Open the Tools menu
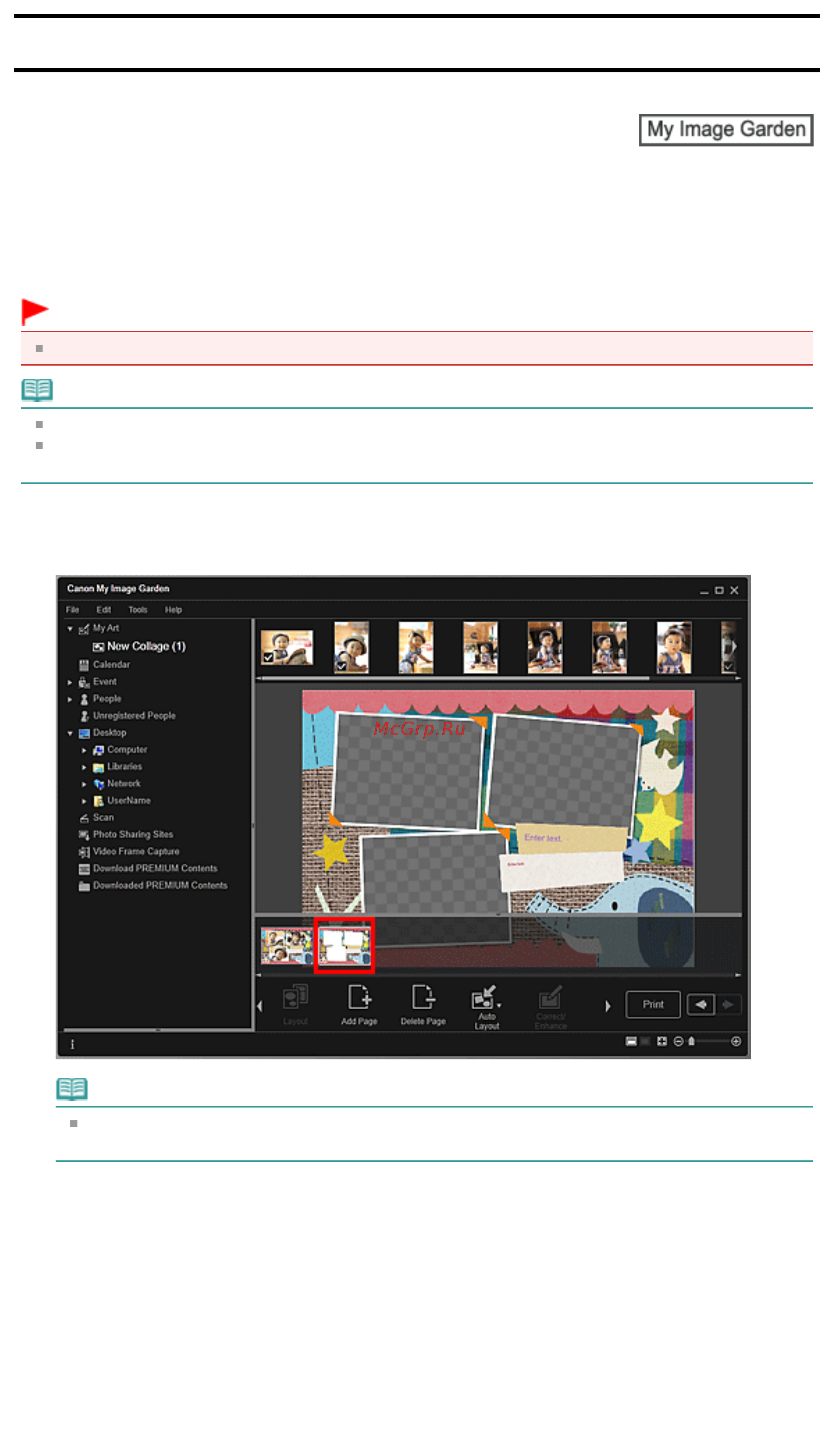The image size is (834, 1456). pos(138,610)
